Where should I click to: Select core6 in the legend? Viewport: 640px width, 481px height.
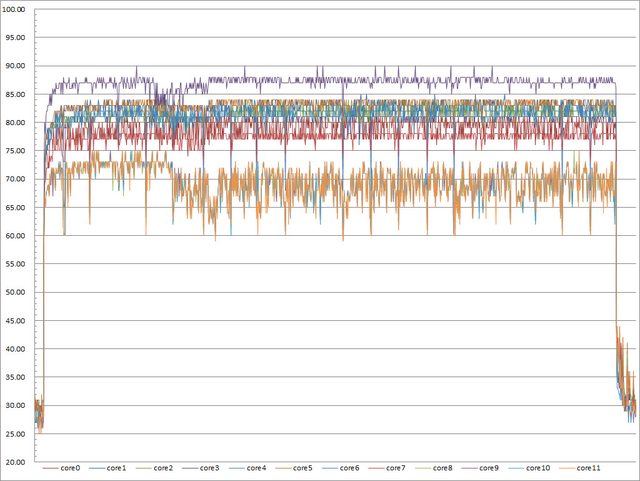[x=350, y=468]
